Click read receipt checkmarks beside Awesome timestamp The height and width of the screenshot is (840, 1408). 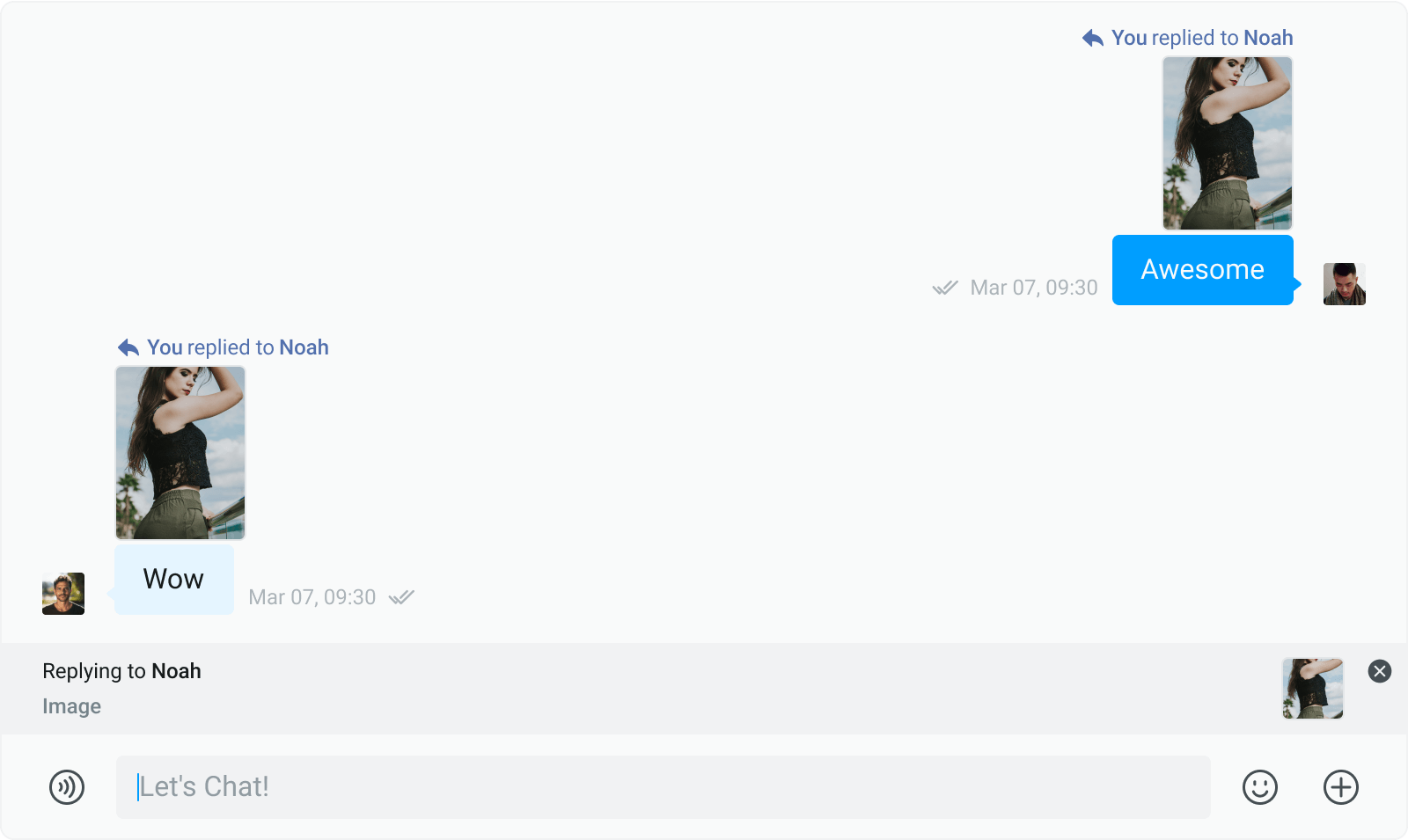[945, 288]
